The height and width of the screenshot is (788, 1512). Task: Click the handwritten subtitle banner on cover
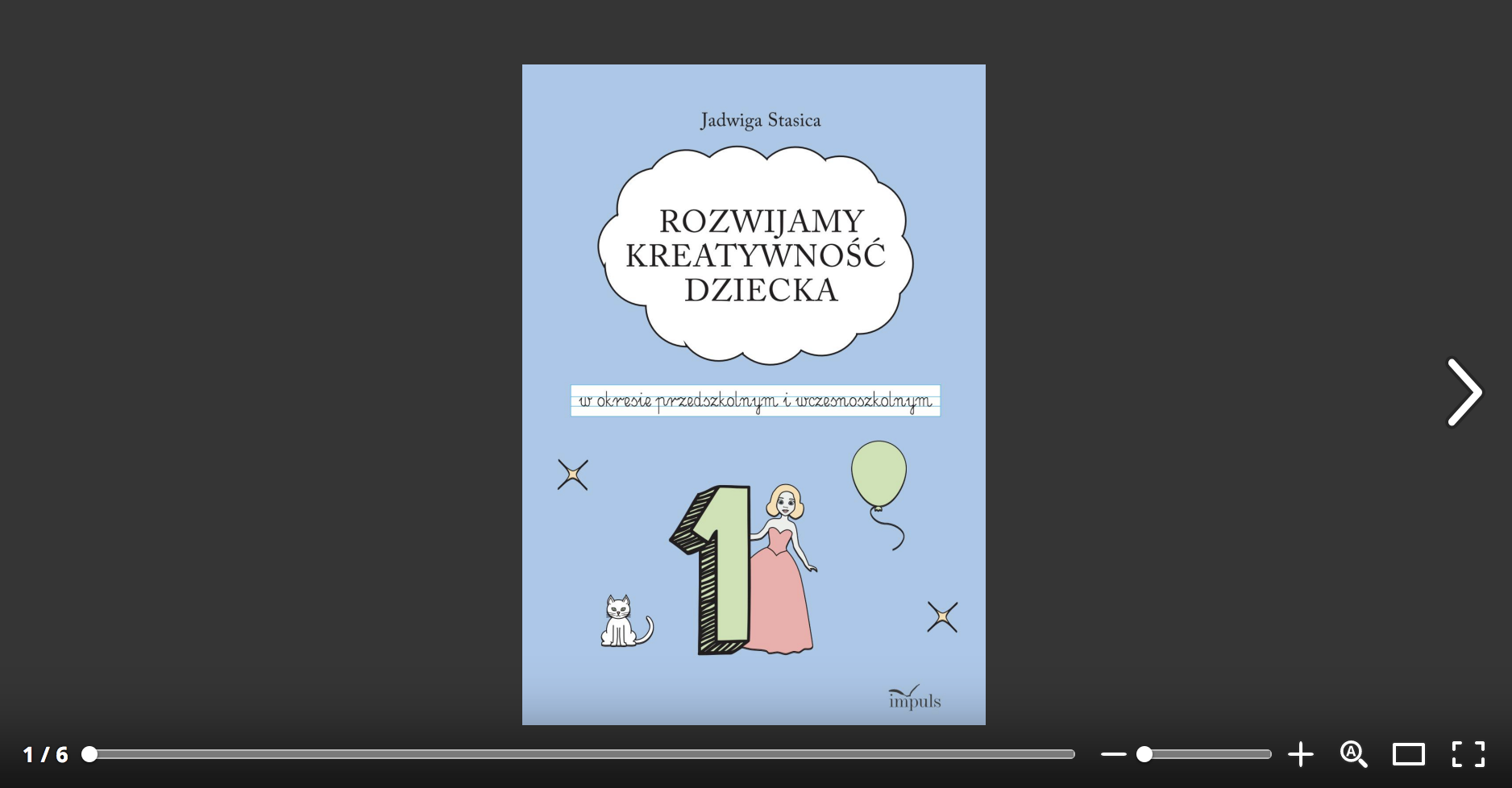755,400
